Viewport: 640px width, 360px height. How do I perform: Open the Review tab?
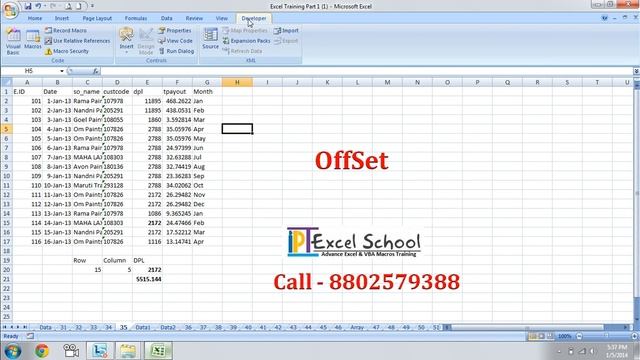(194, 18)
